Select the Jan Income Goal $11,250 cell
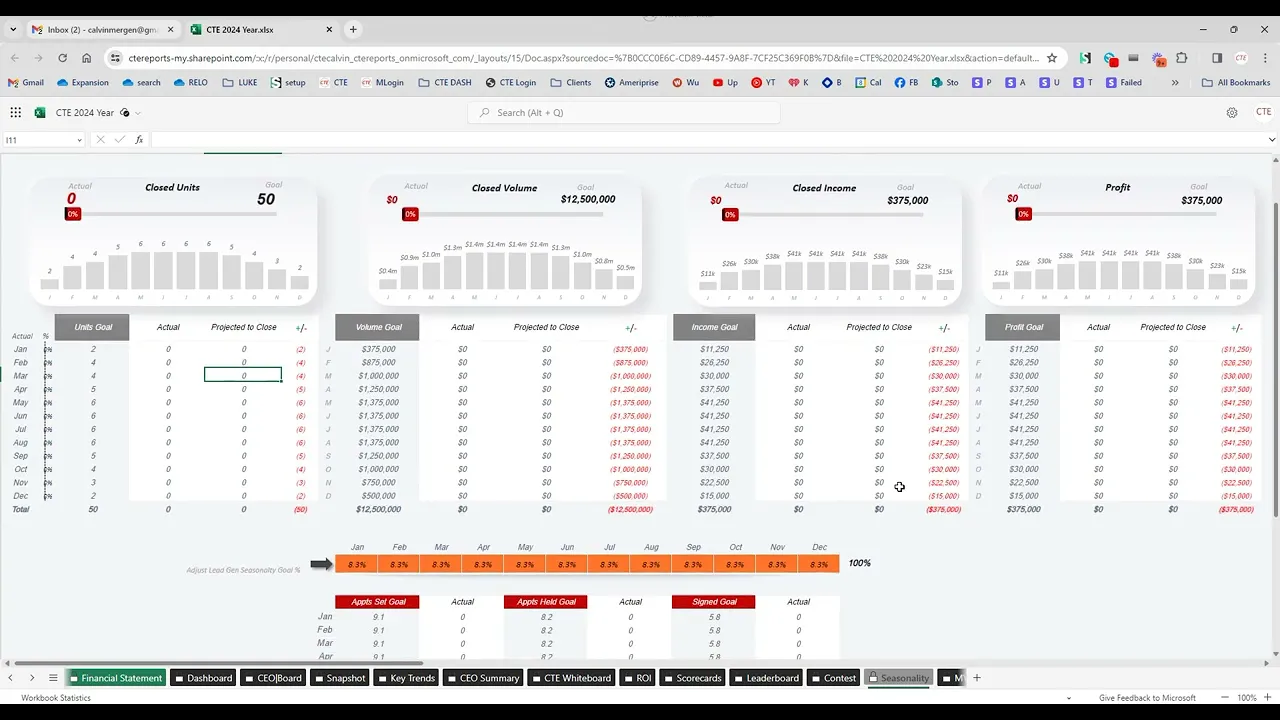The width and height of the screenshot is (1280, 720). (714, 349)
